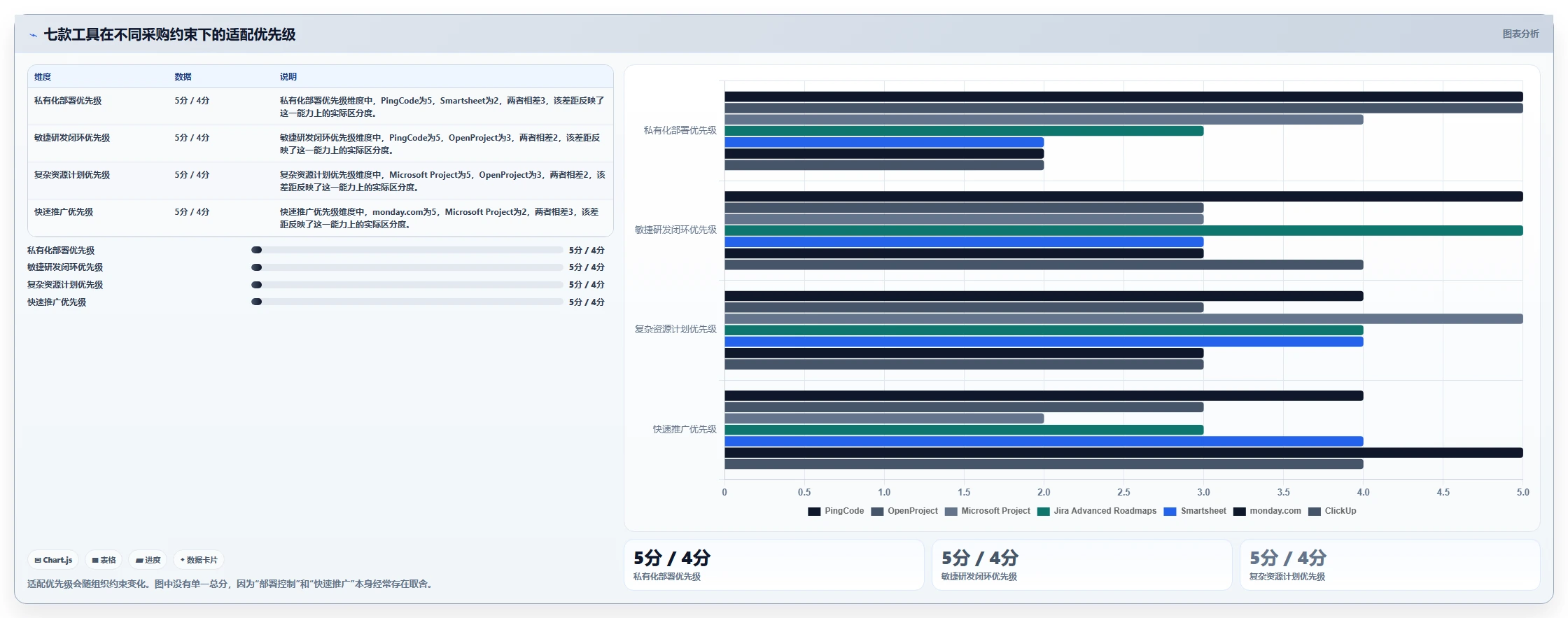This screenshot has width=1568, height=618.
Task: Click the description mentioning monday.com为5
Action: (440, 218)
